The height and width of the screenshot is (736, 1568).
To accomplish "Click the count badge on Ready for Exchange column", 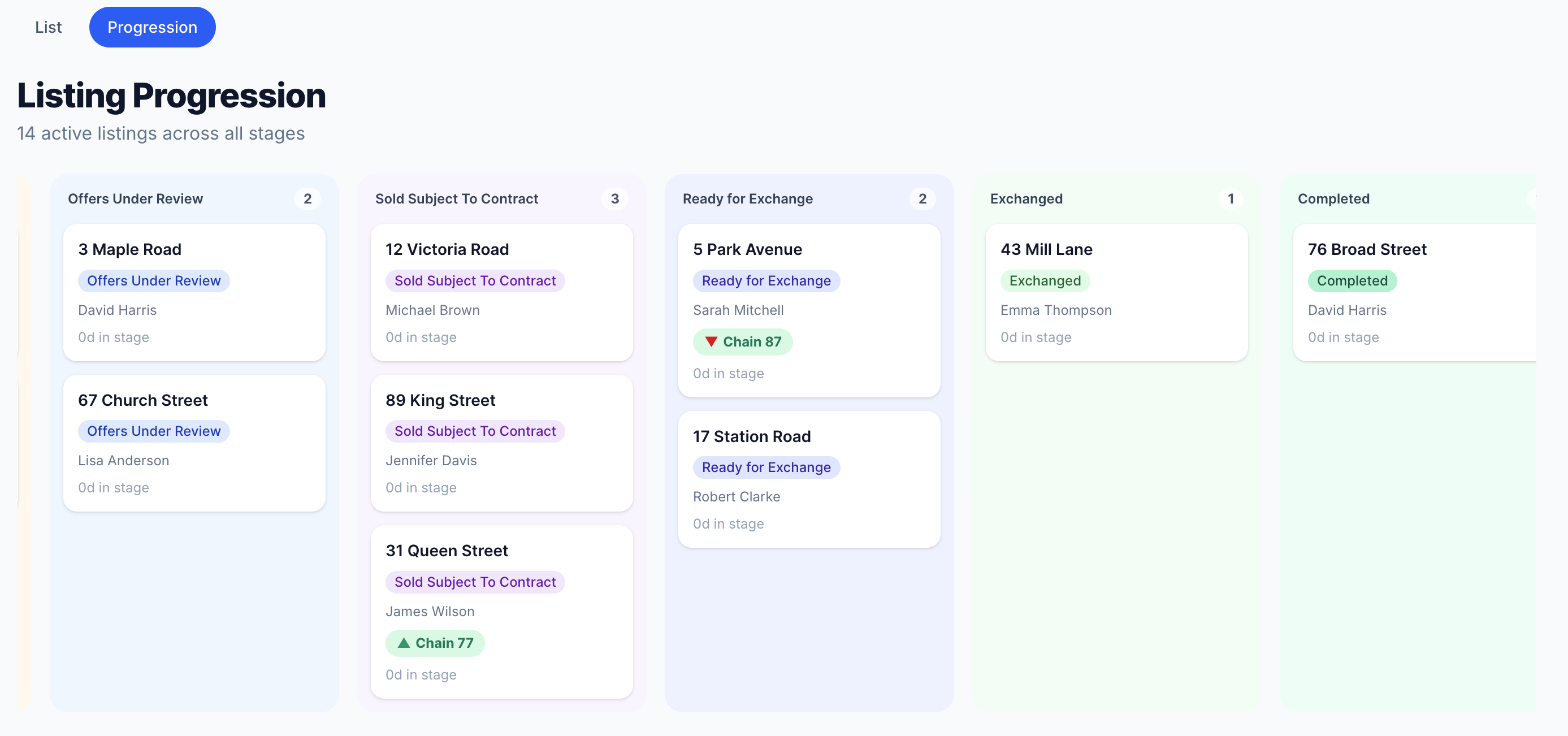I will tap(923, 198).
